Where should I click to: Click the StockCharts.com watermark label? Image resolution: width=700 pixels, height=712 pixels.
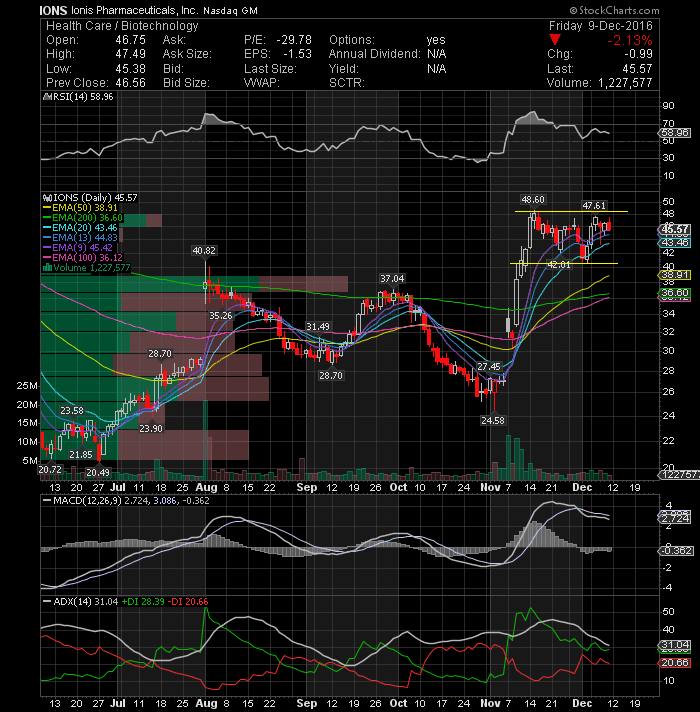pyautogui.click(x=615, y=10)
